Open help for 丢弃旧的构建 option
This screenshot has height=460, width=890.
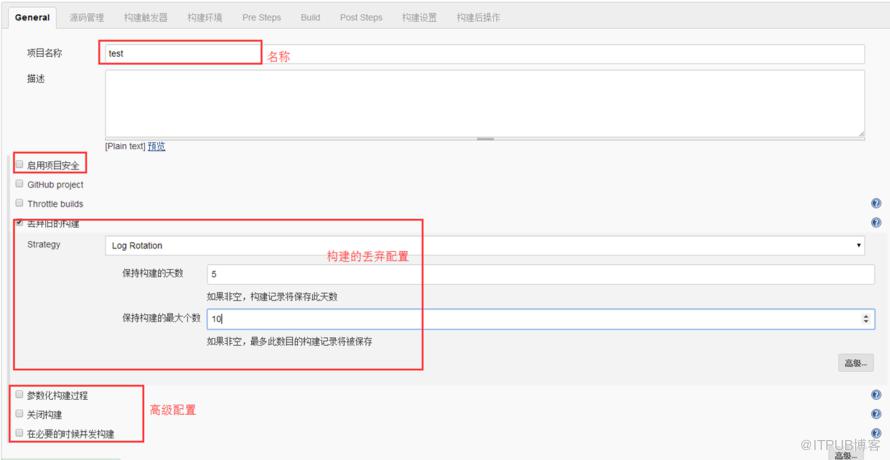click(876, 223)
